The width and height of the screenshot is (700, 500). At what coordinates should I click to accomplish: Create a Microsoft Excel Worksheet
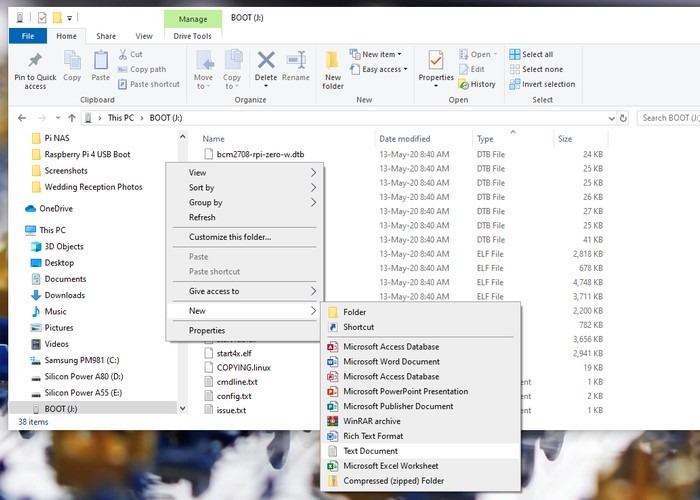coord(390,466)
